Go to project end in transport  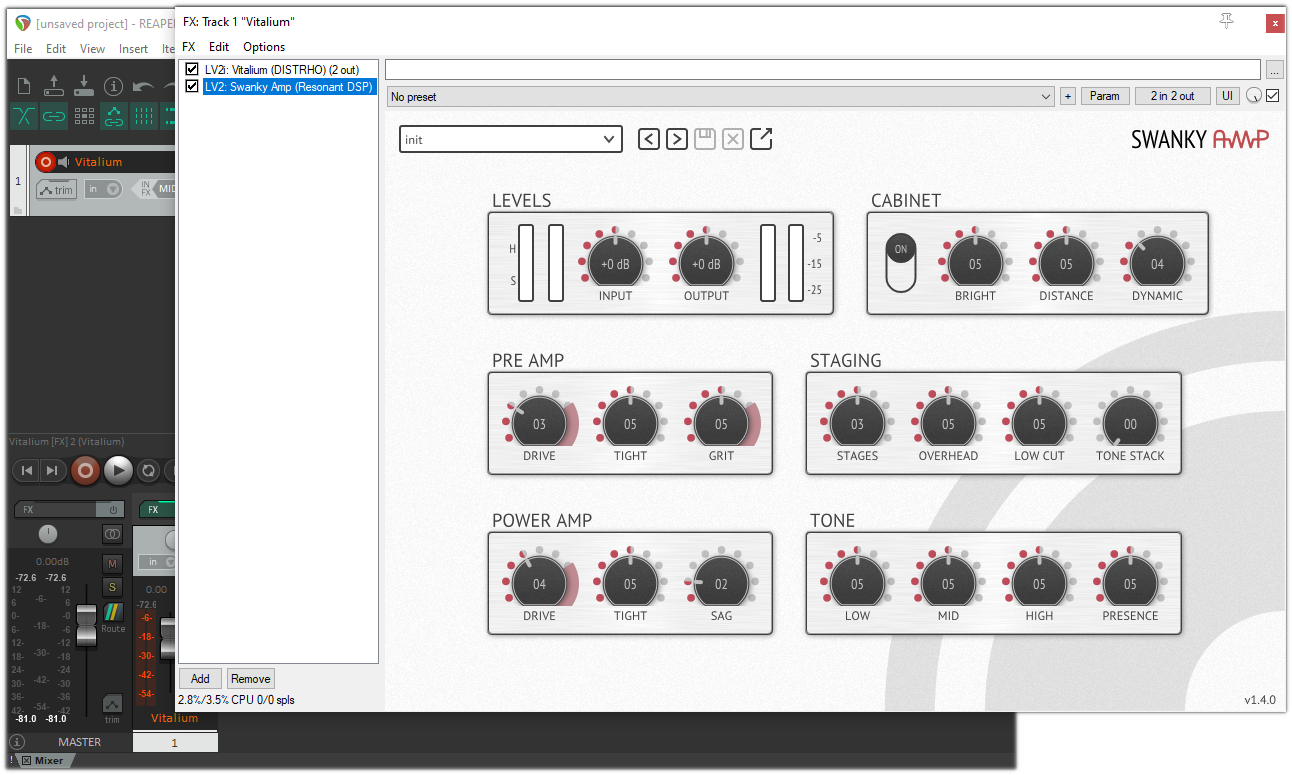click(52, 470)
